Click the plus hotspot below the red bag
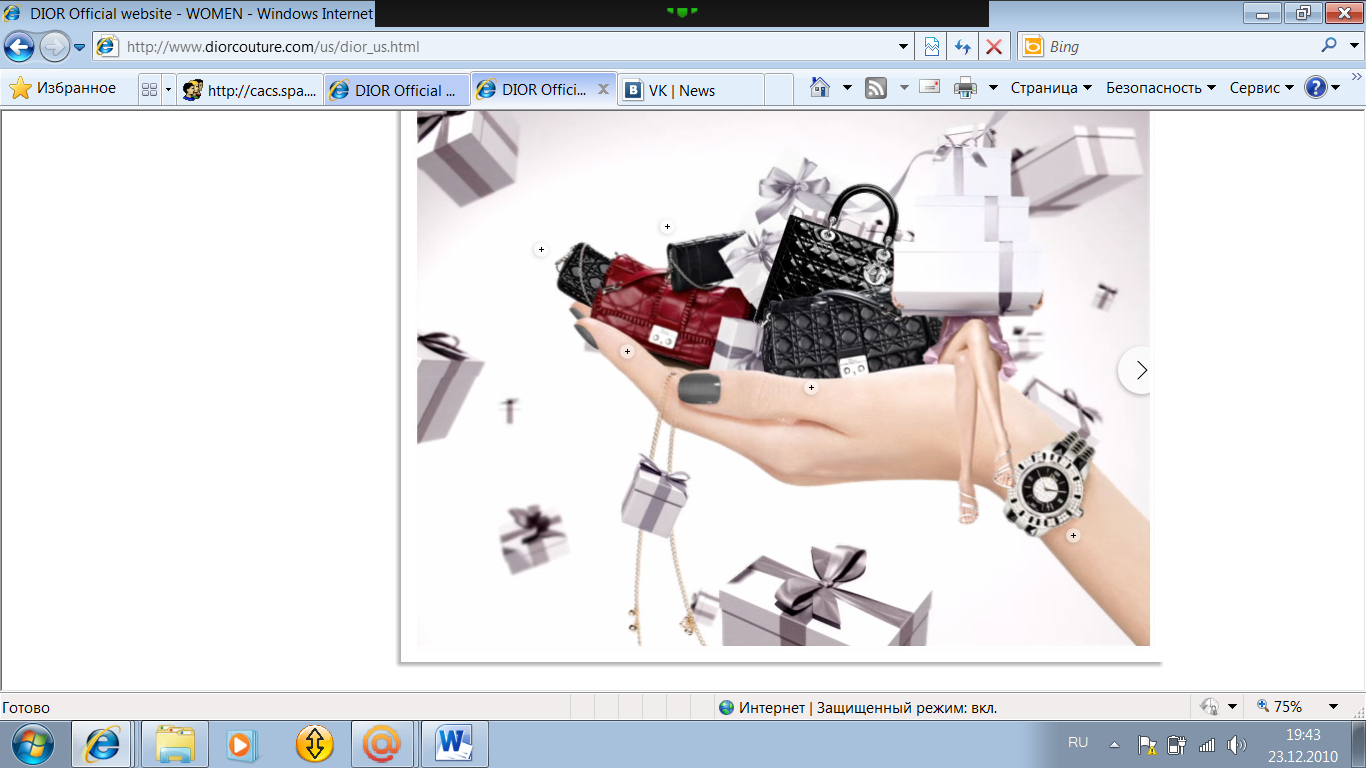The height and width of the screenshot is (768, 1366). coord(627,351)
